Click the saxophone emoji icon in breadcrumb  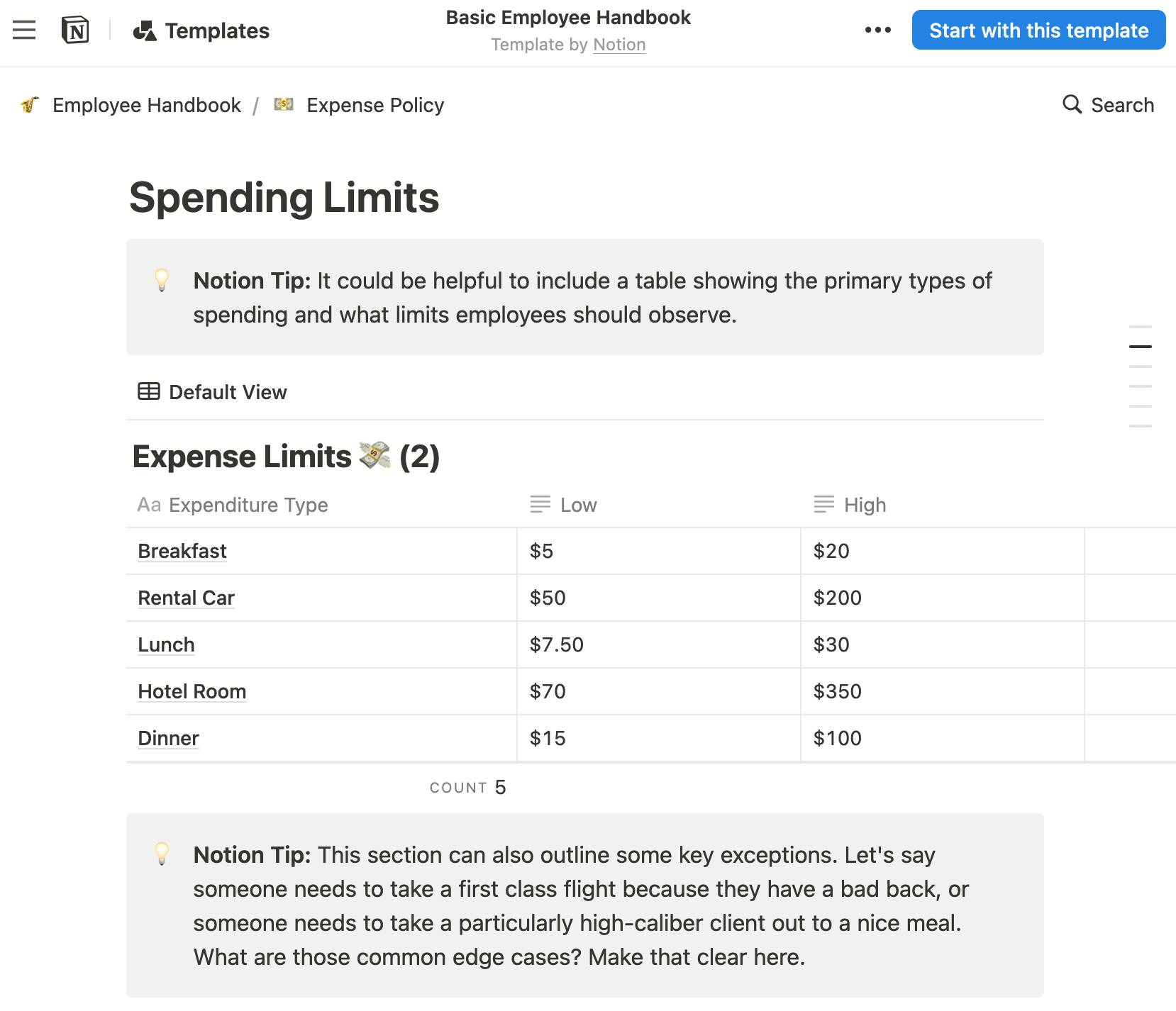pos(30,105)
